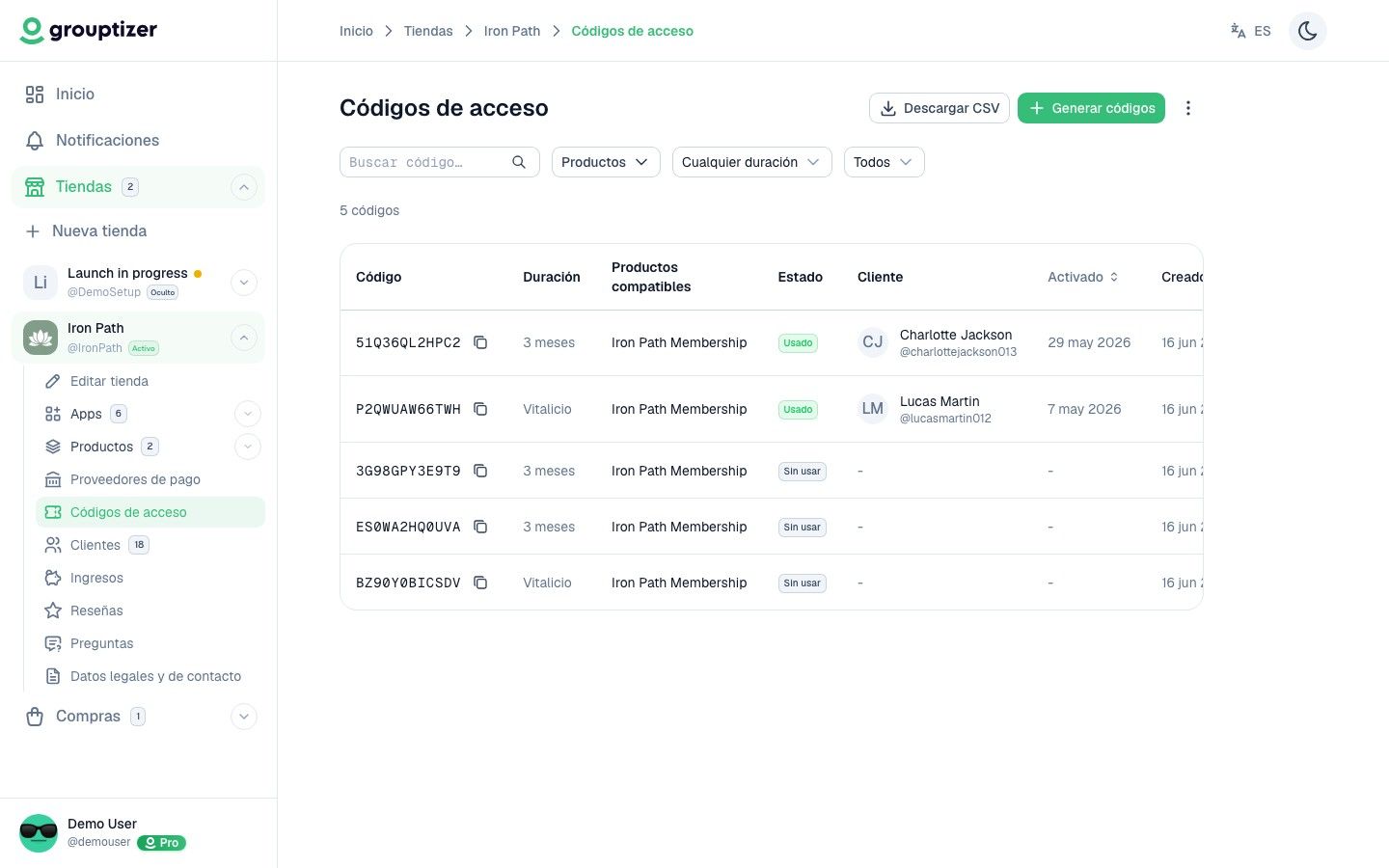
Task: Expand the Apps submenu chevron
Action: pyautogui.click(x=248, y=414)
